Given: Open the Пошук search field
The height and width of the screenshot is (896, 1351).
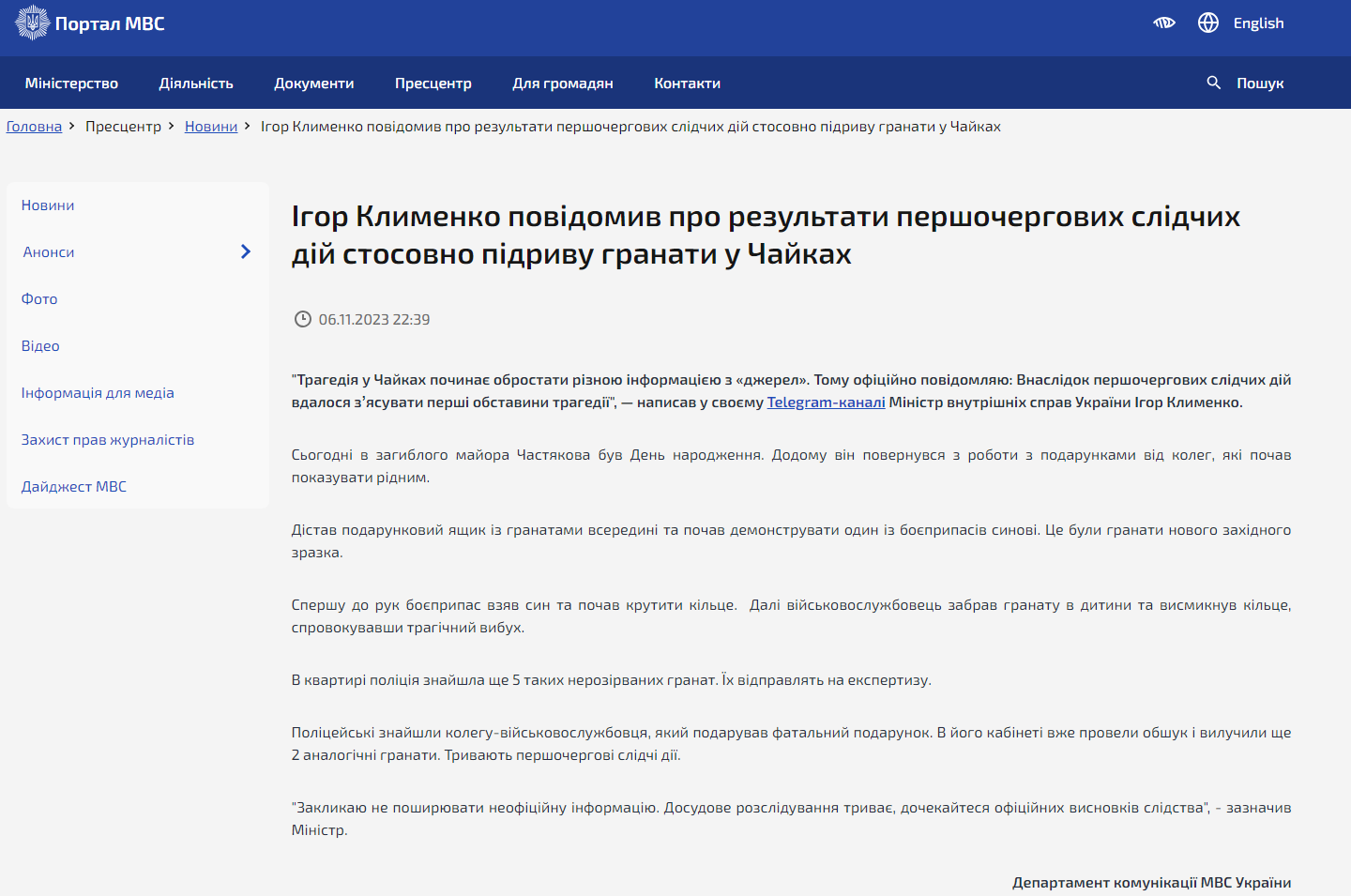Looking at the screenshot, I should (1260, 84).
